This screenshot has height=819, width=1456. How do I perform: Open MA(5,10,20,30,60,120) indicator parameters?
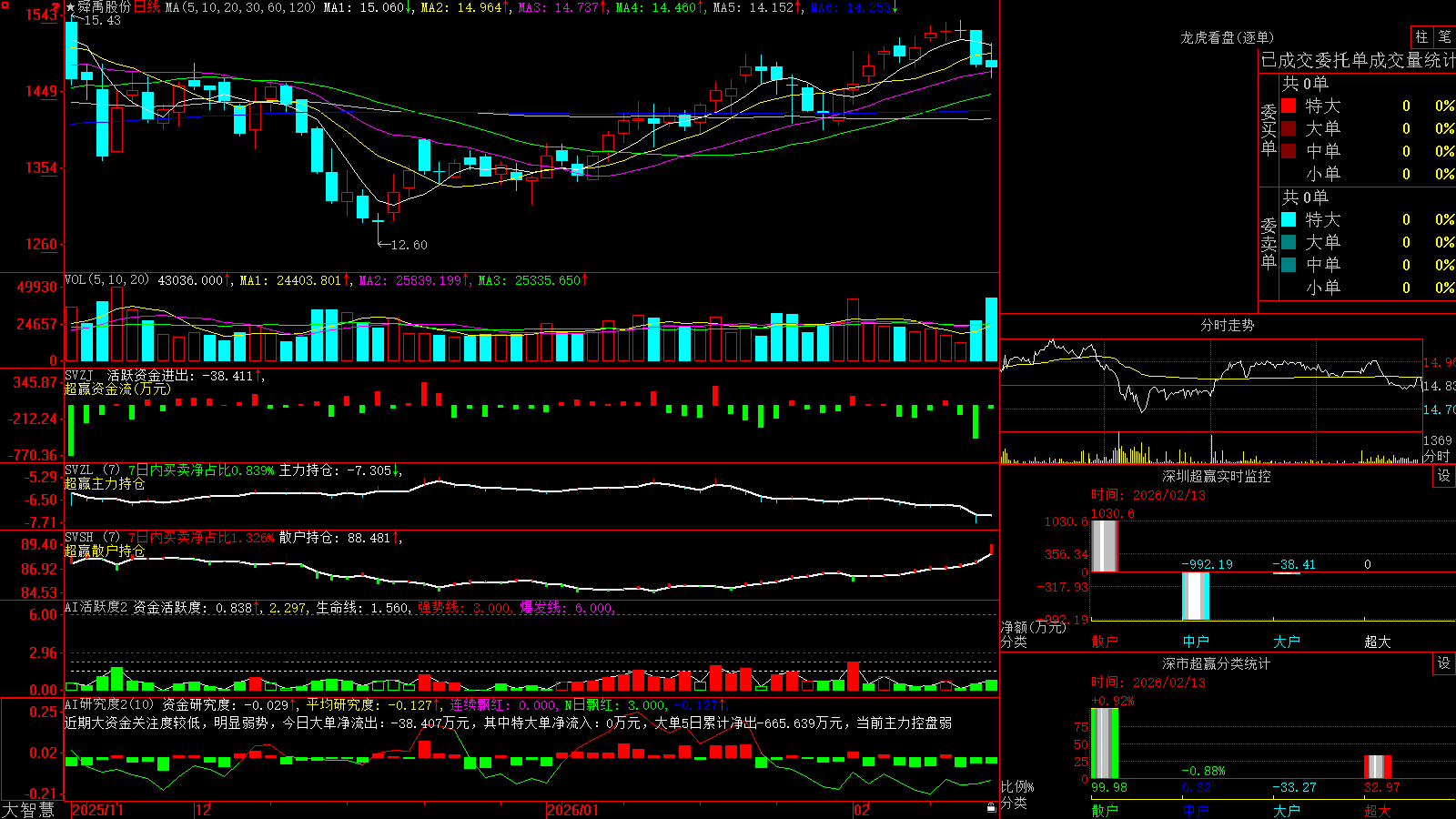point(240,7)
